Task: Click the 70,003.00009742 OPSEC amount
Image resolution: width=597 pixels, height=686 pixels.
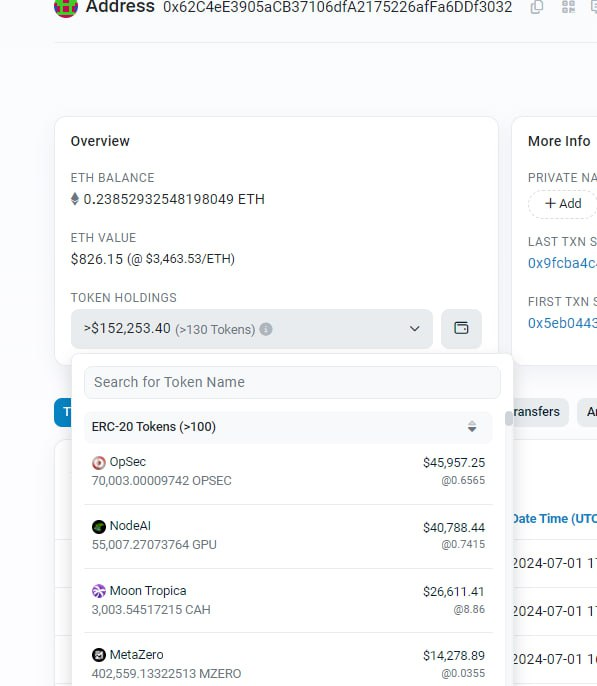Action: click(161, 481)
